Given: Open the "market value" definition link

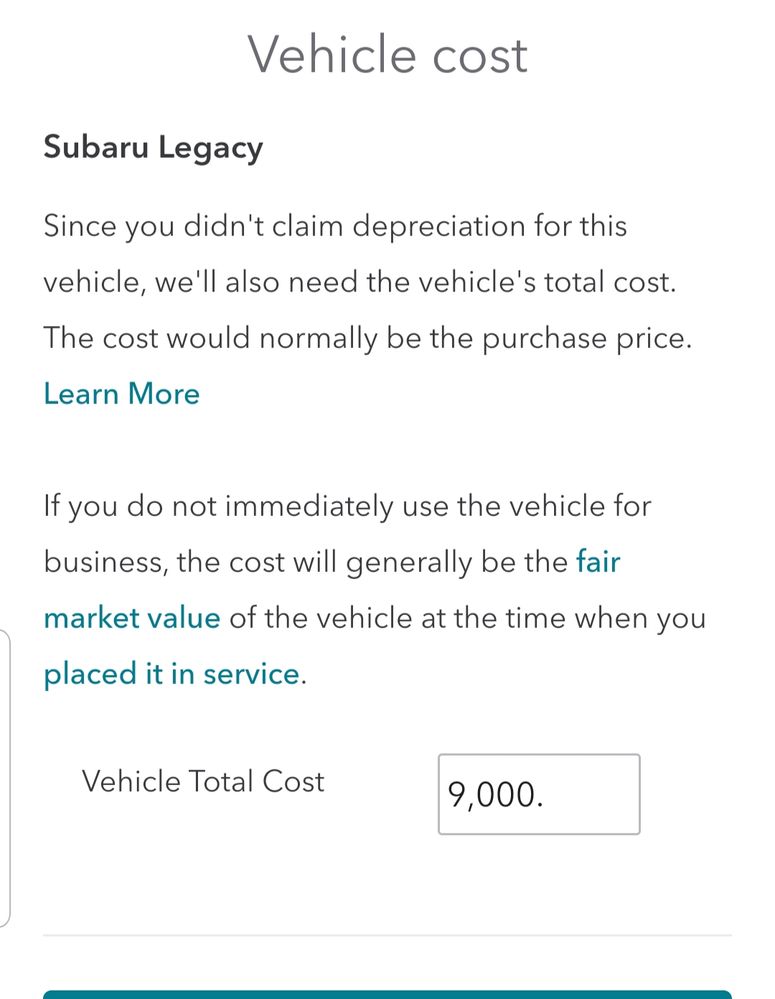Looking at the screenshot, I should (x=131, y=618).
